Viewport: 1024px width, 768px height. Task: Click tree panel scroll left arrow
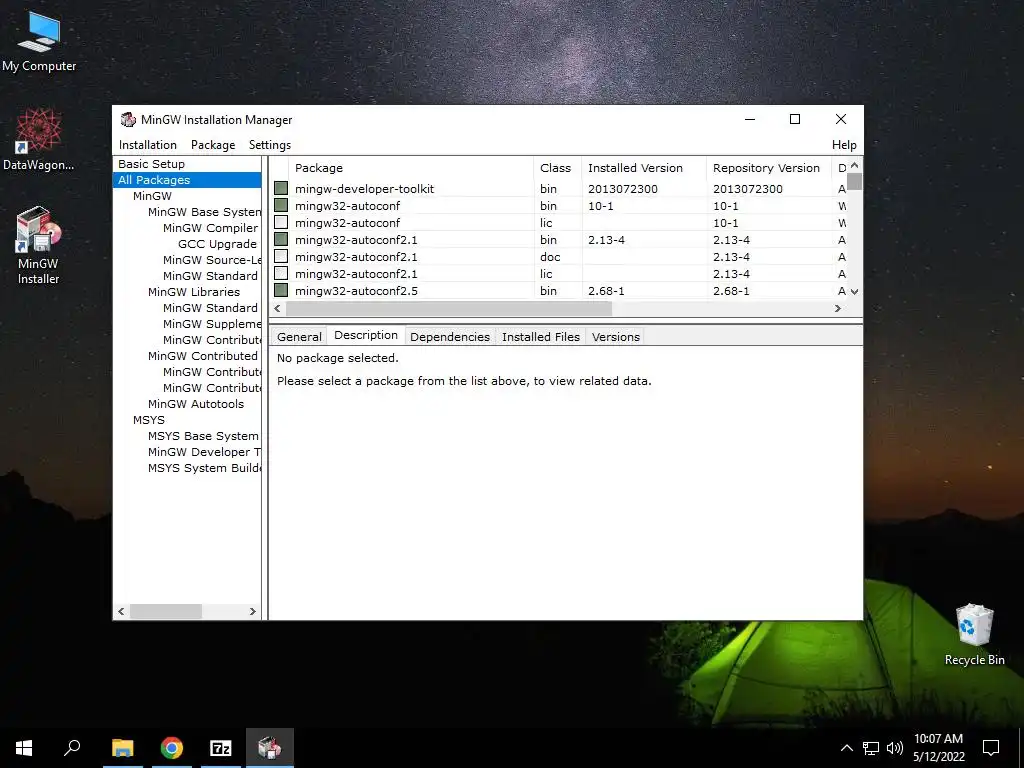click(x=121, y=611)
